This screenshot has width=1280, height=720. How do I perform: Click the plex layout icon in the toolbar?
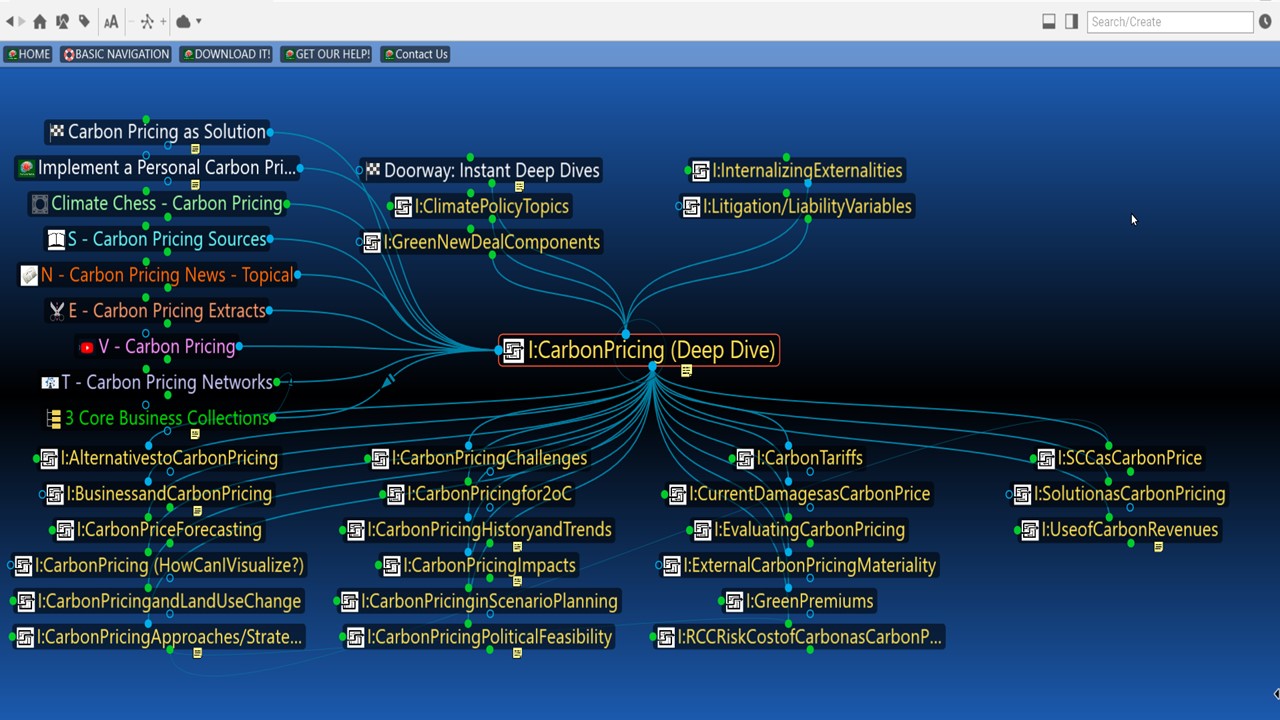[x=147, y=21]
